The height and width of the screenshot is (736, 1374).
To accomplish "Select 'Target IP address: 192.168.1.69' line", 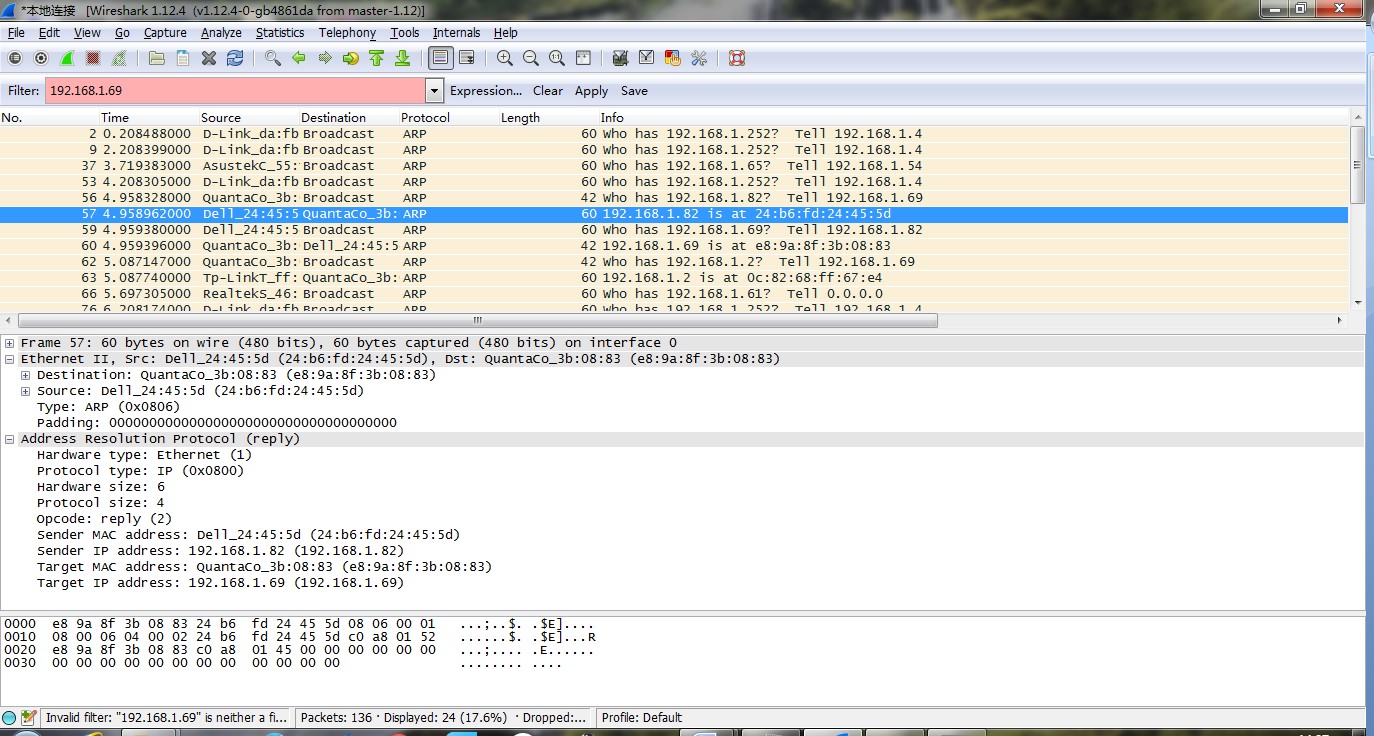I will coord(220,583).
